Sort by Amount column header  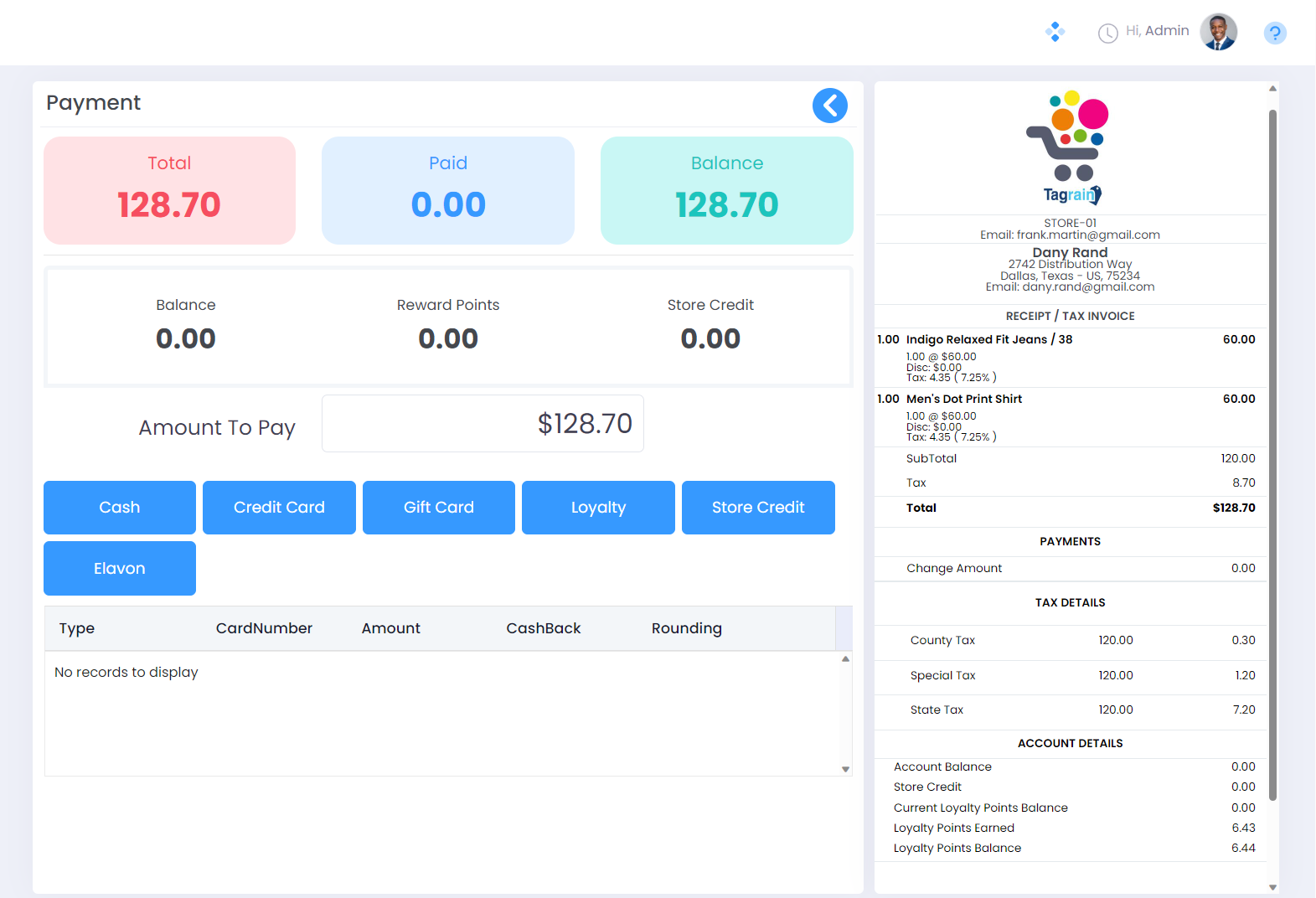[x=390, y=628]
